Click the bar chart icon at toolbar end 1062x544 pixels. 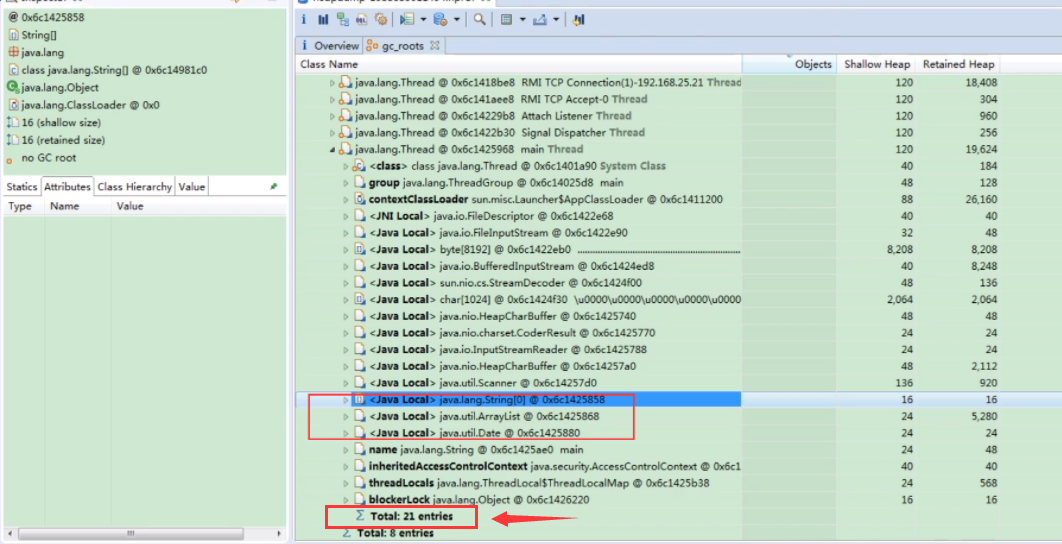[578, 20]
